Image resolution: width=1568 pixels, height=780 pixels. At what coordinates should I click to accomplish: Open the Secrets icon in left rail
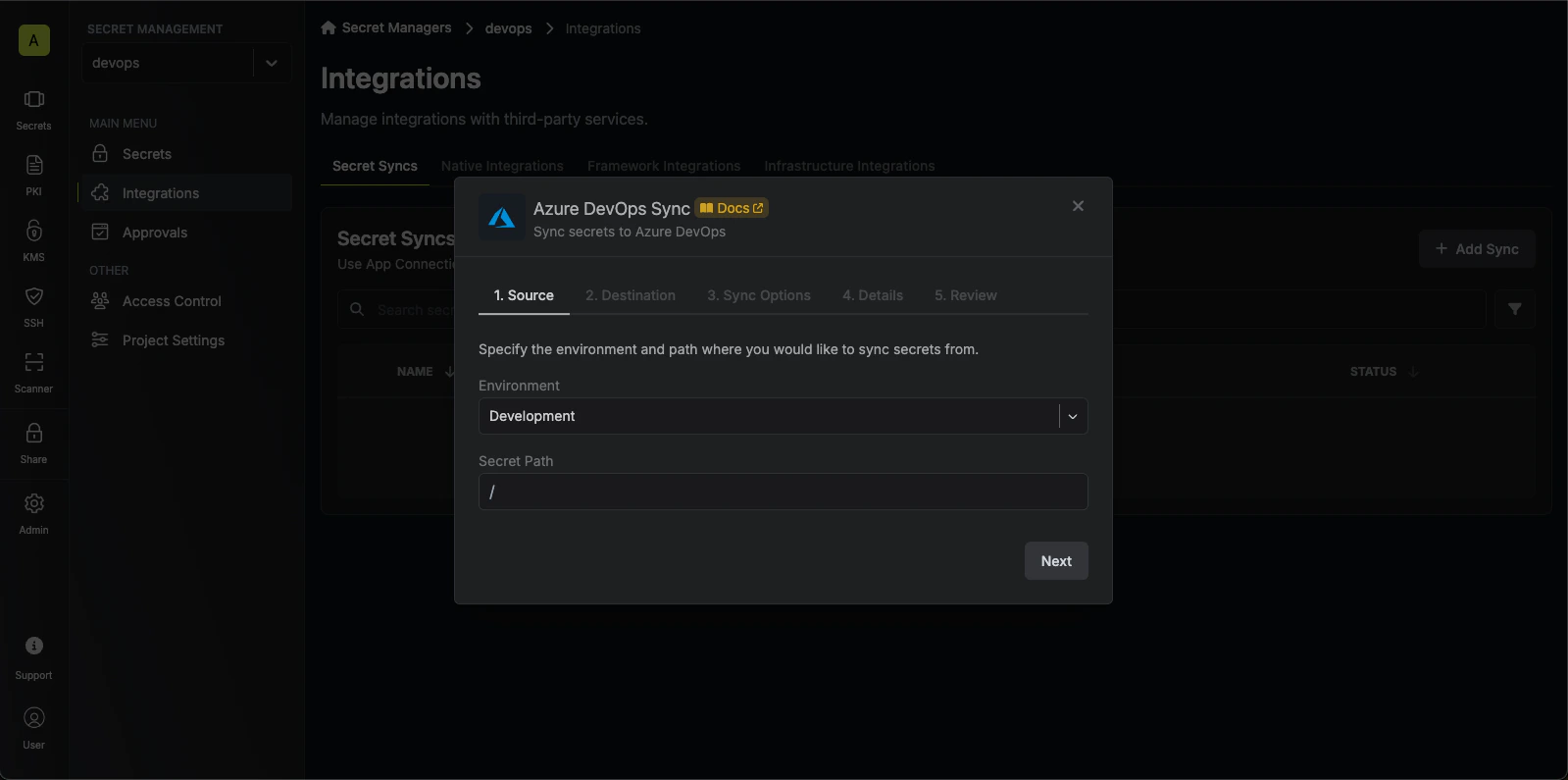click(x=33, y=100)
